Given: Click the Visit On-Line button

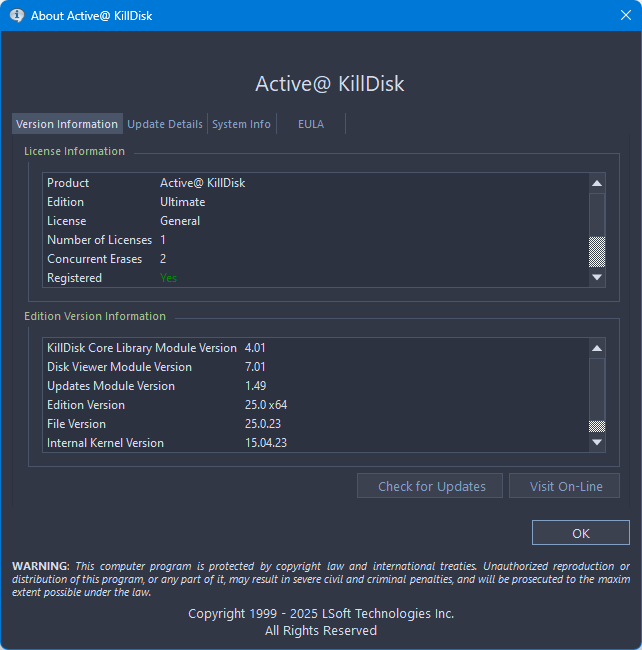Looking at the screenshot, I should point(564,486).
